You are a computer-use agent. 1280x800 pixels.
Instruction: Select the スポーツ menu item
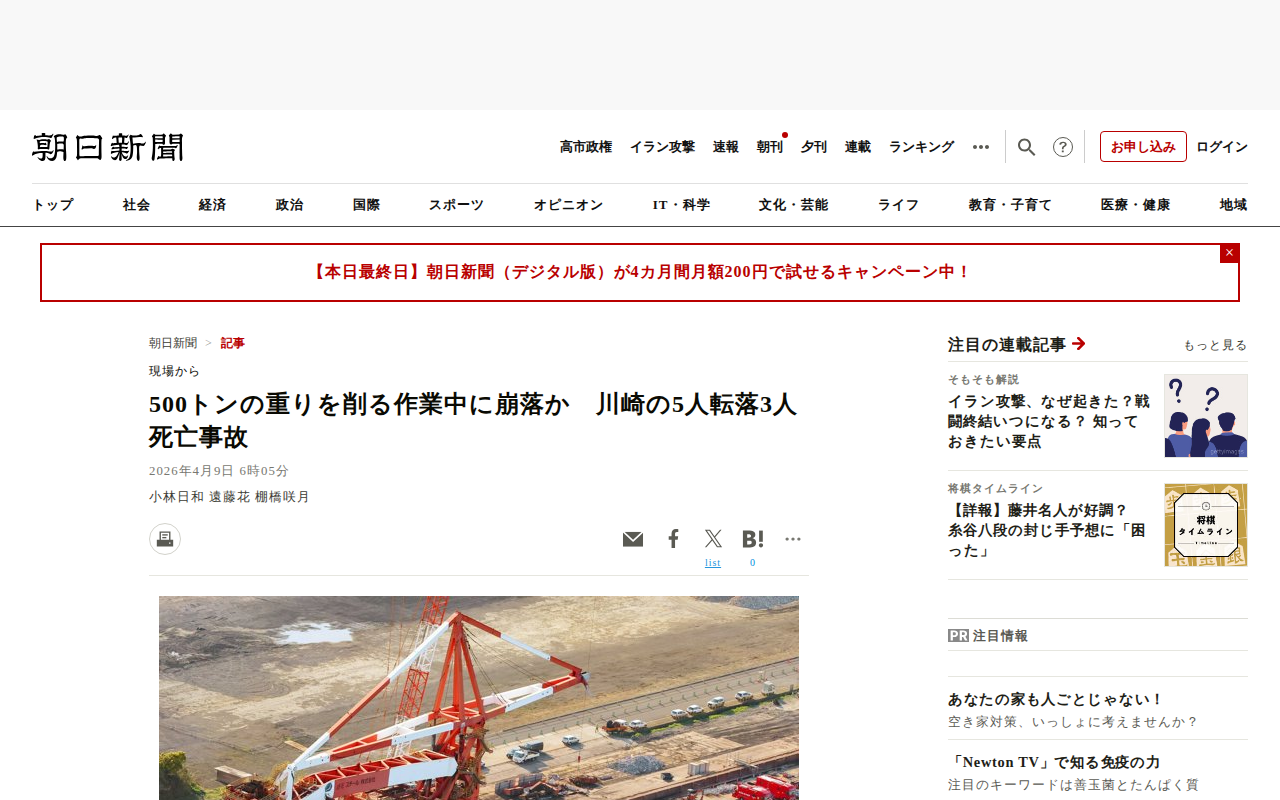[456, 205]
